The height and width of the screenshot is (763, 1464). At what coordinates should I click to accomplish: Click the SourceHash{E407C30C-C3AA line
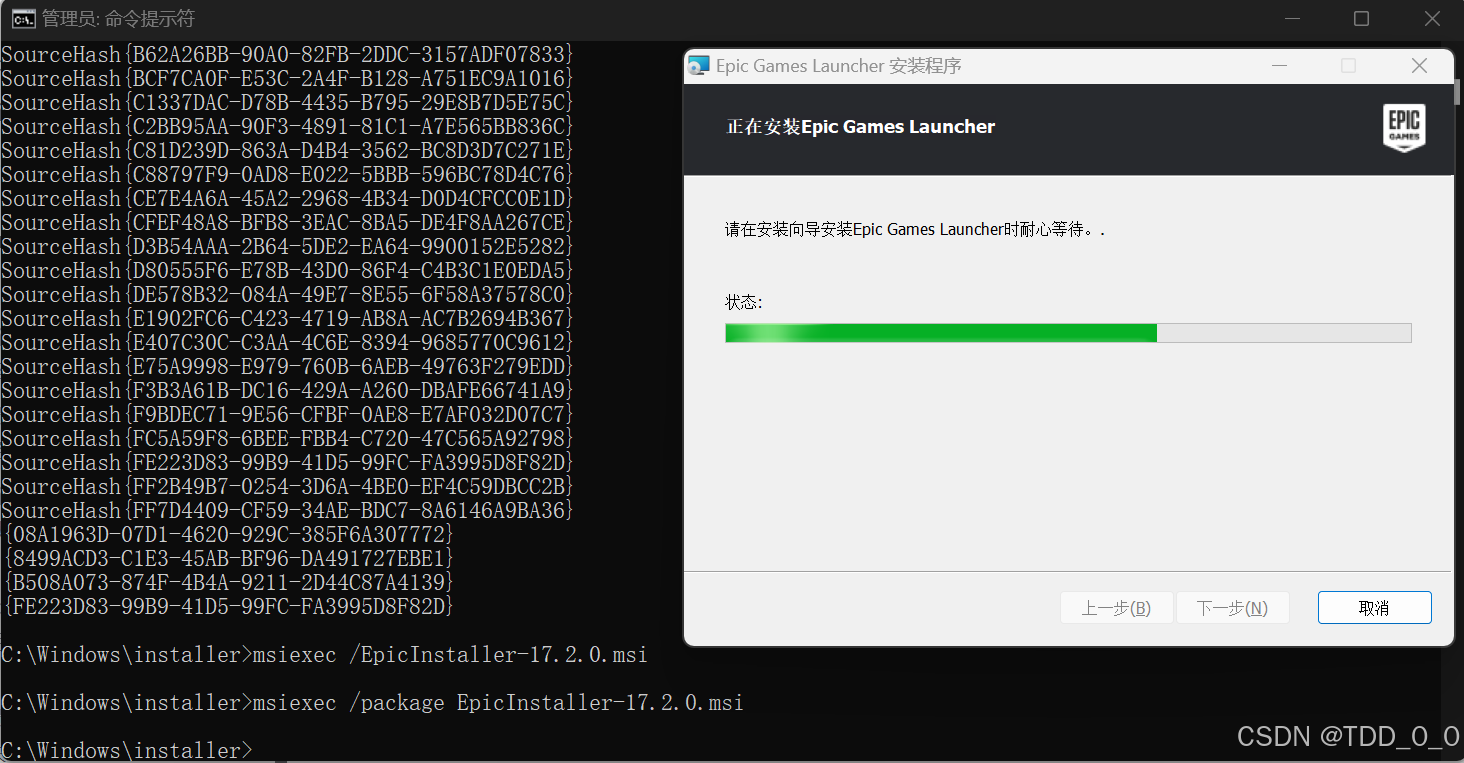point(288,343)
